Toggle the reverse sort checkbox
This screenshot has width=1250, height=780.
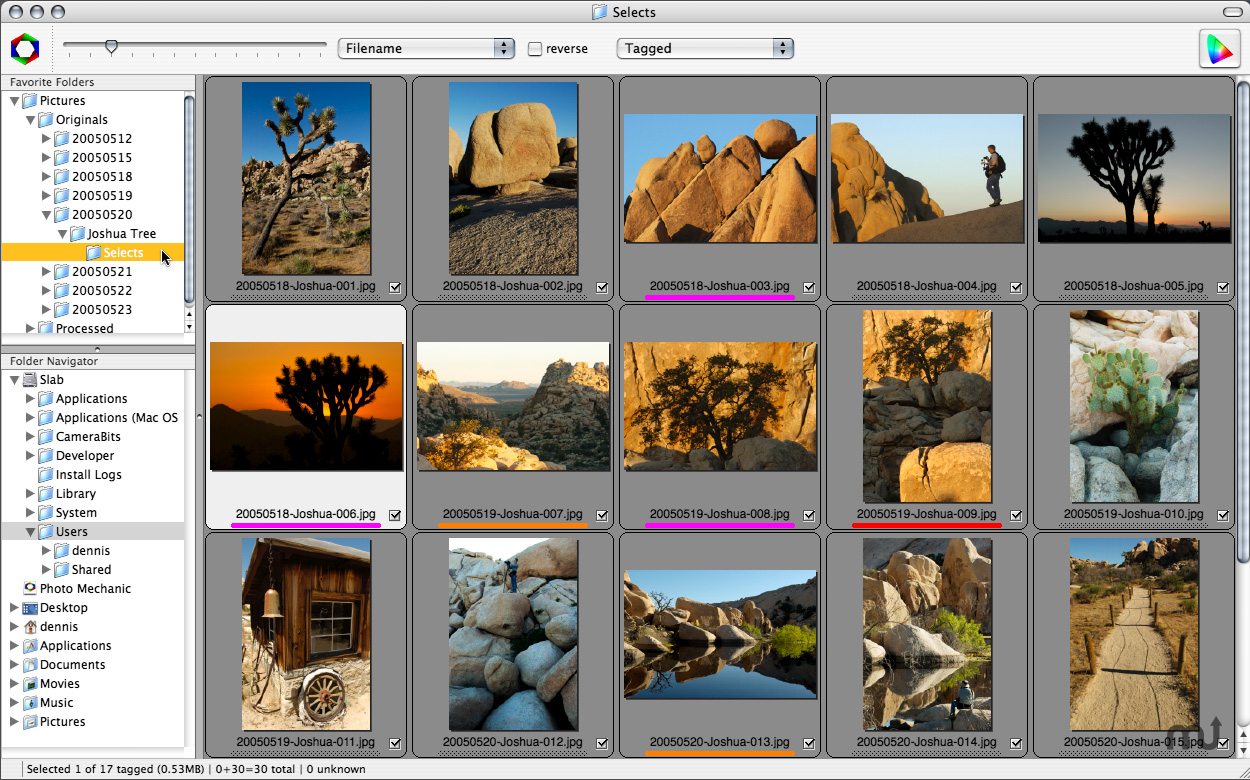pos(535,49)
